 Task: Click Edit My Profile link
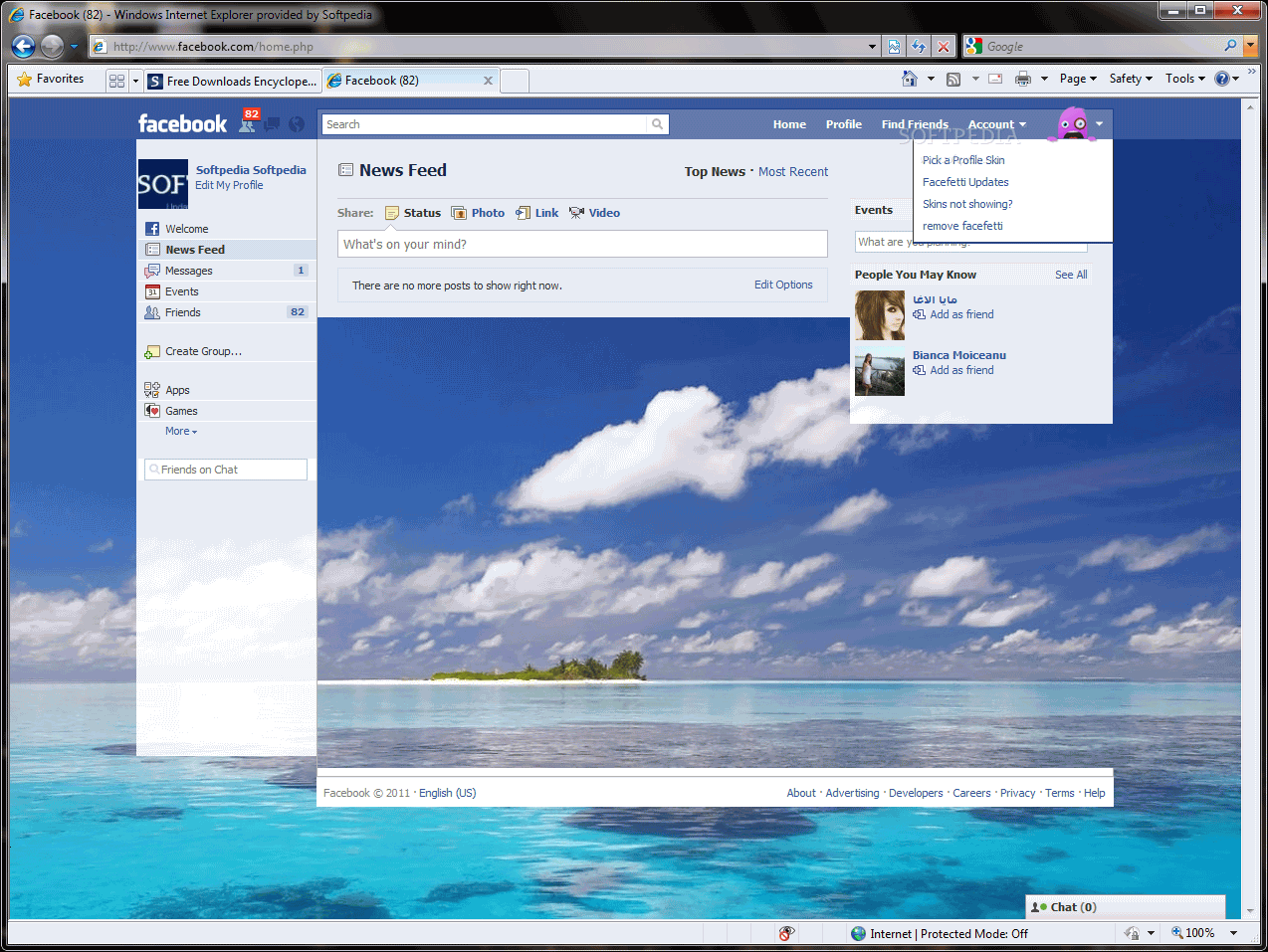tap(229, 185)
